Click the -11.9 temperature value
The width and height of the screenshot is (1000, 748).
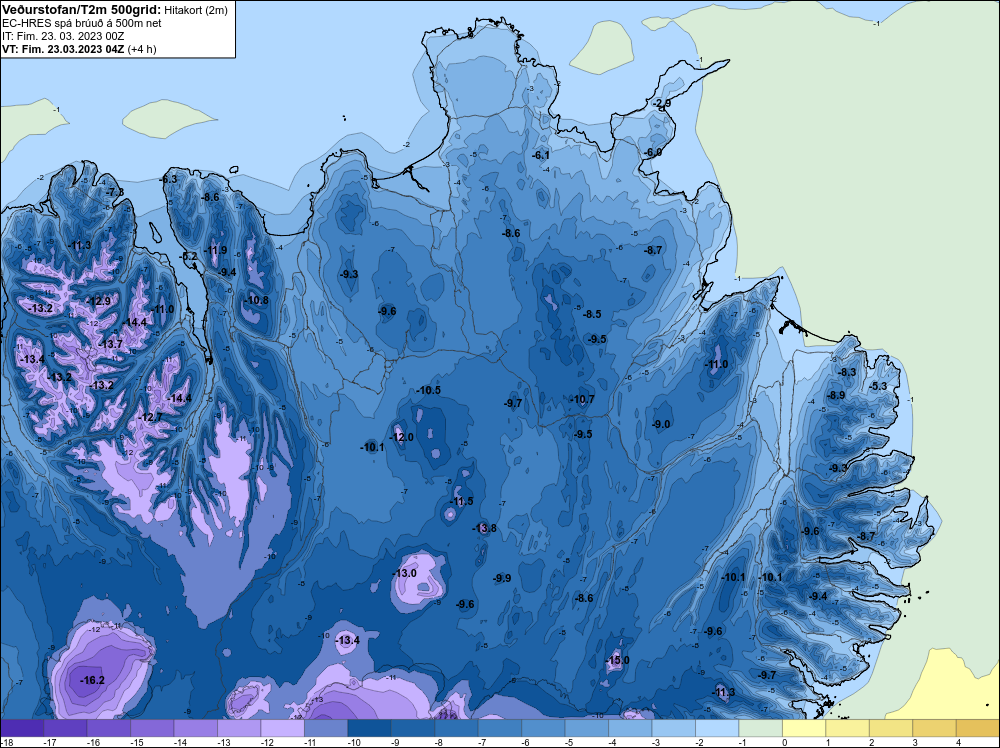216,250
